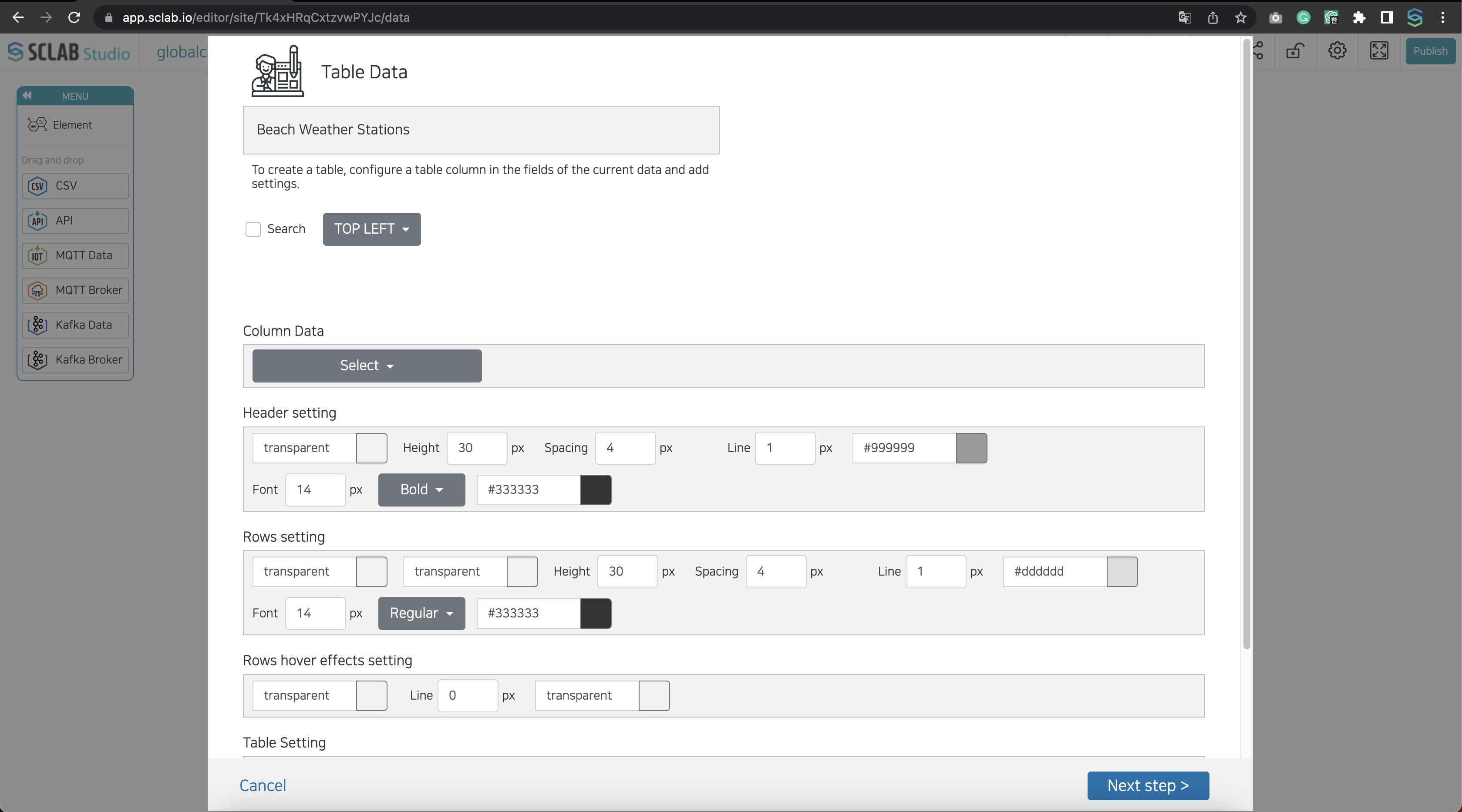Enable the Search checkbox
The height and width of the screenshot is (812, 1462).
(x=252, y=229)
